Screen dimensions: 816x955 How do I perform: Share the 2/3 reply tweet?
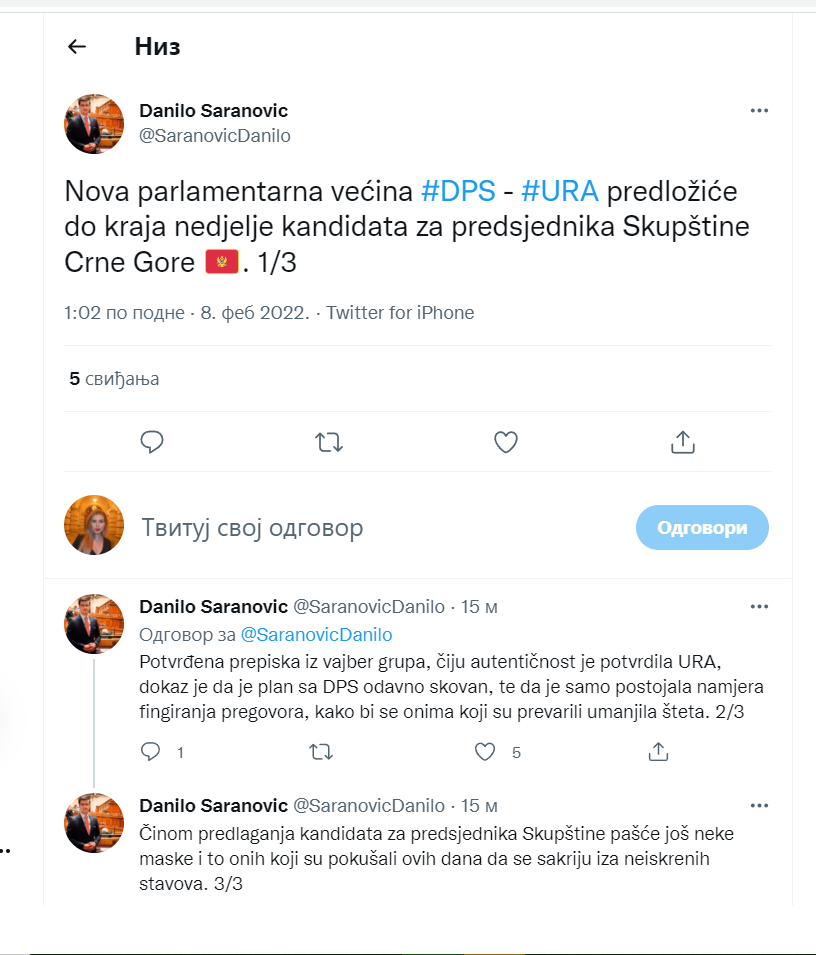click(x=658, y=752)
